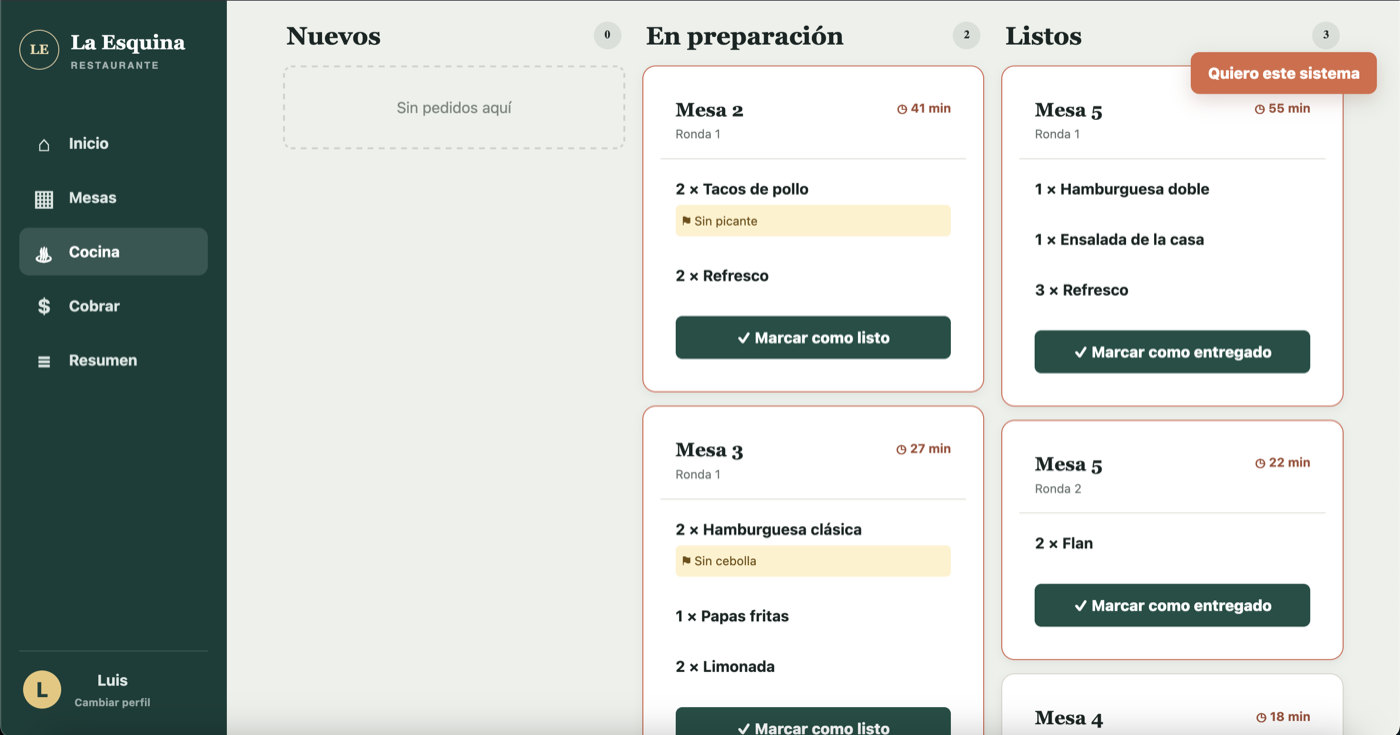1400x735 pixels.
Task: Open Cobrar in the sidebar menu
Action: [x=113, y=307]
